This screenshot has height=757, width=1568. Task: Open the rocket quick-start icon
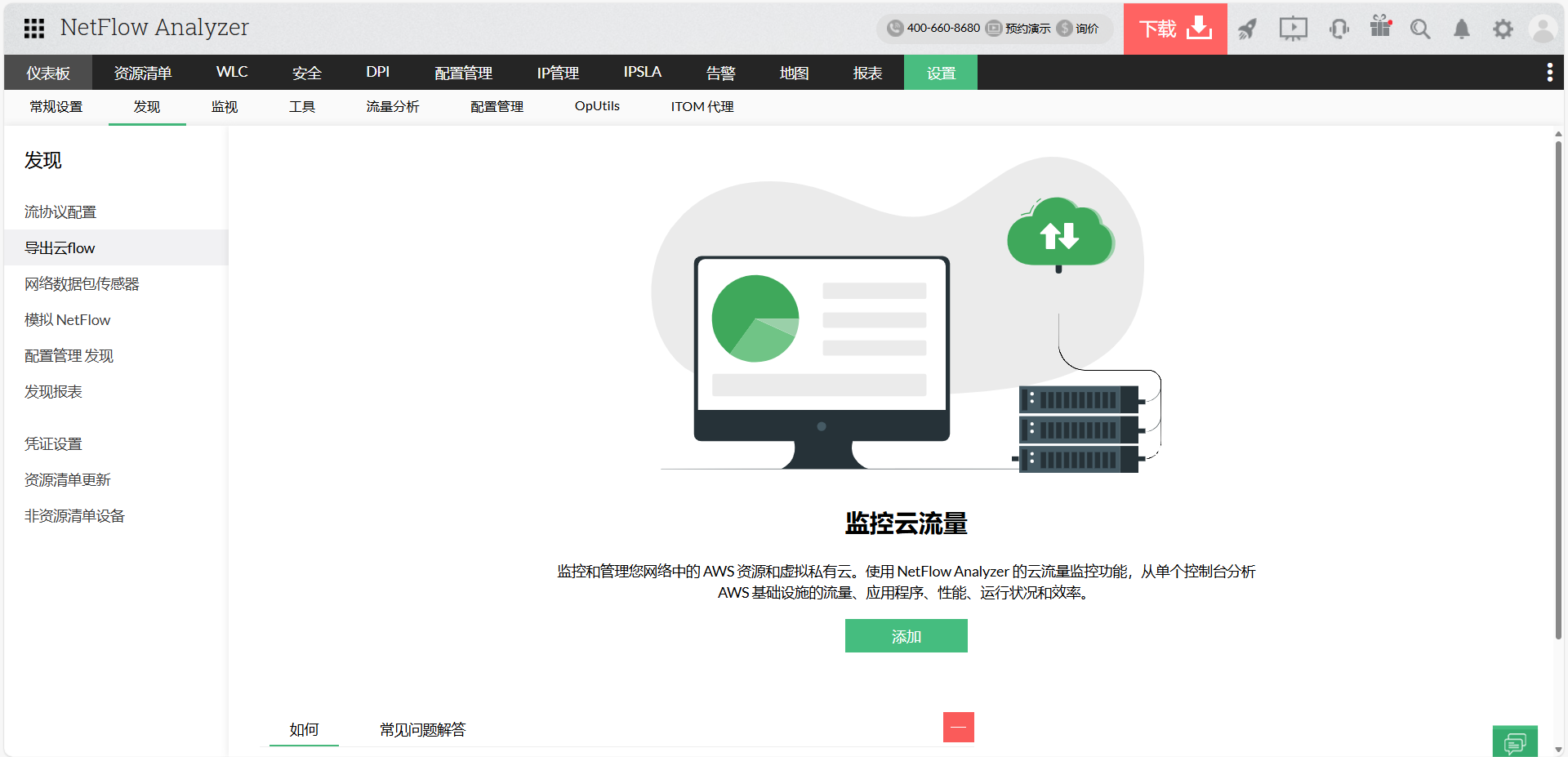[x=1247, y=29]
